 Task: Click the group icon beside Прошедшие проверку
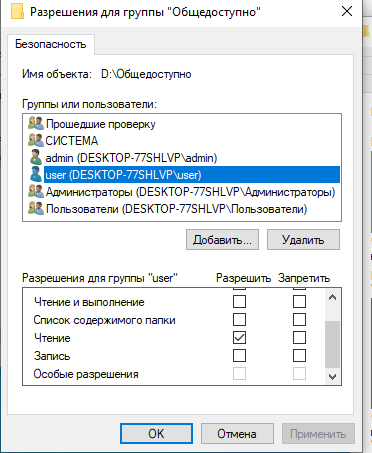[x=36, y=124]
